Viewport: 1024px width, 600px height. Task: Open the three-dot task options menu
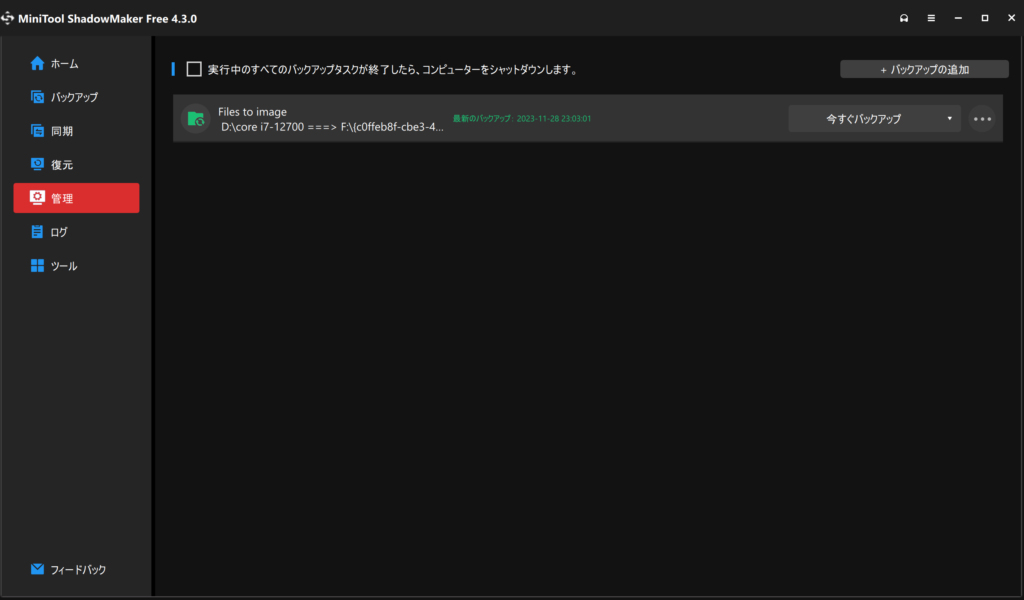[982, 119]
